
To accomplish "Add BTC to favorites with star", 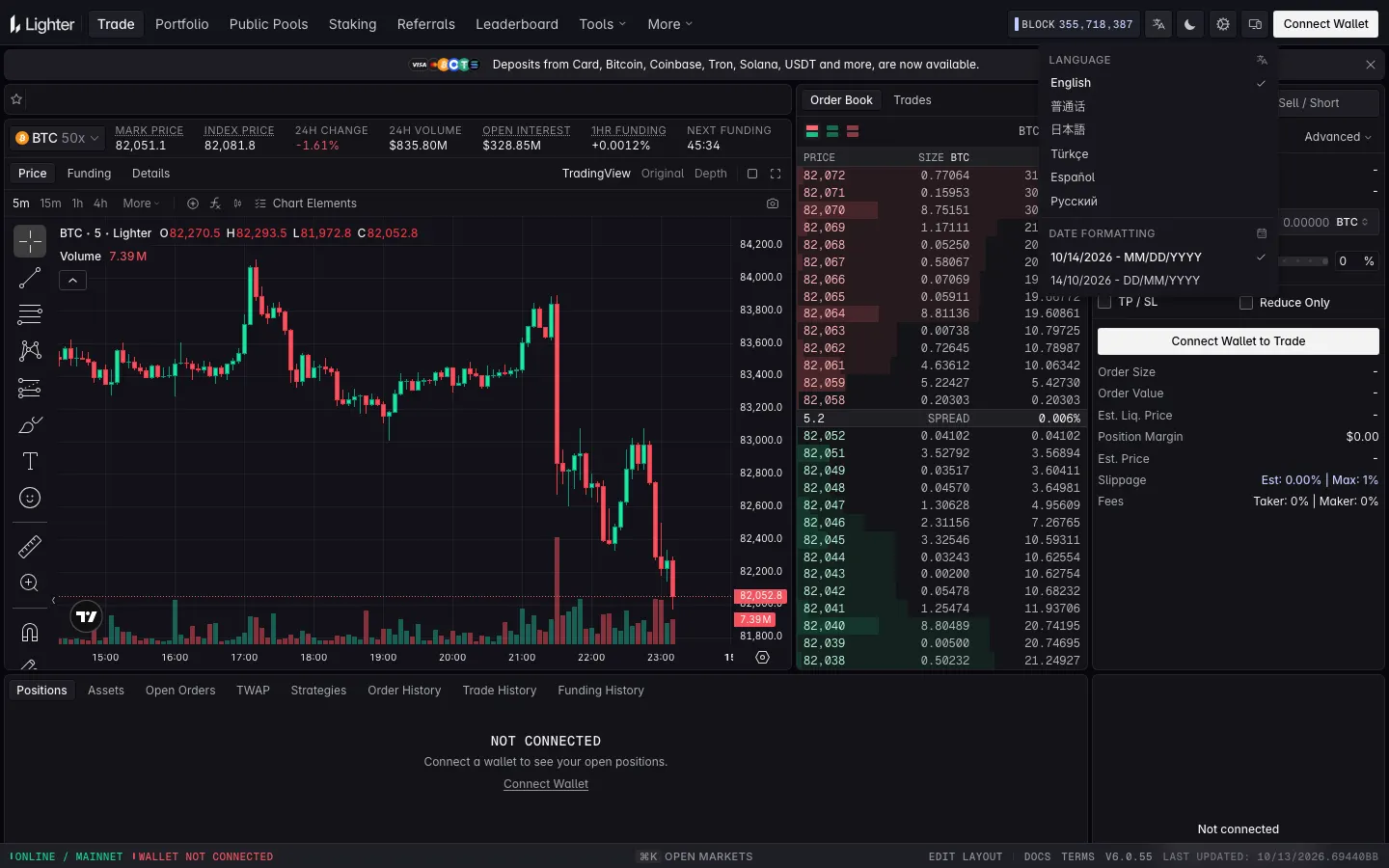I will [16, 99].
